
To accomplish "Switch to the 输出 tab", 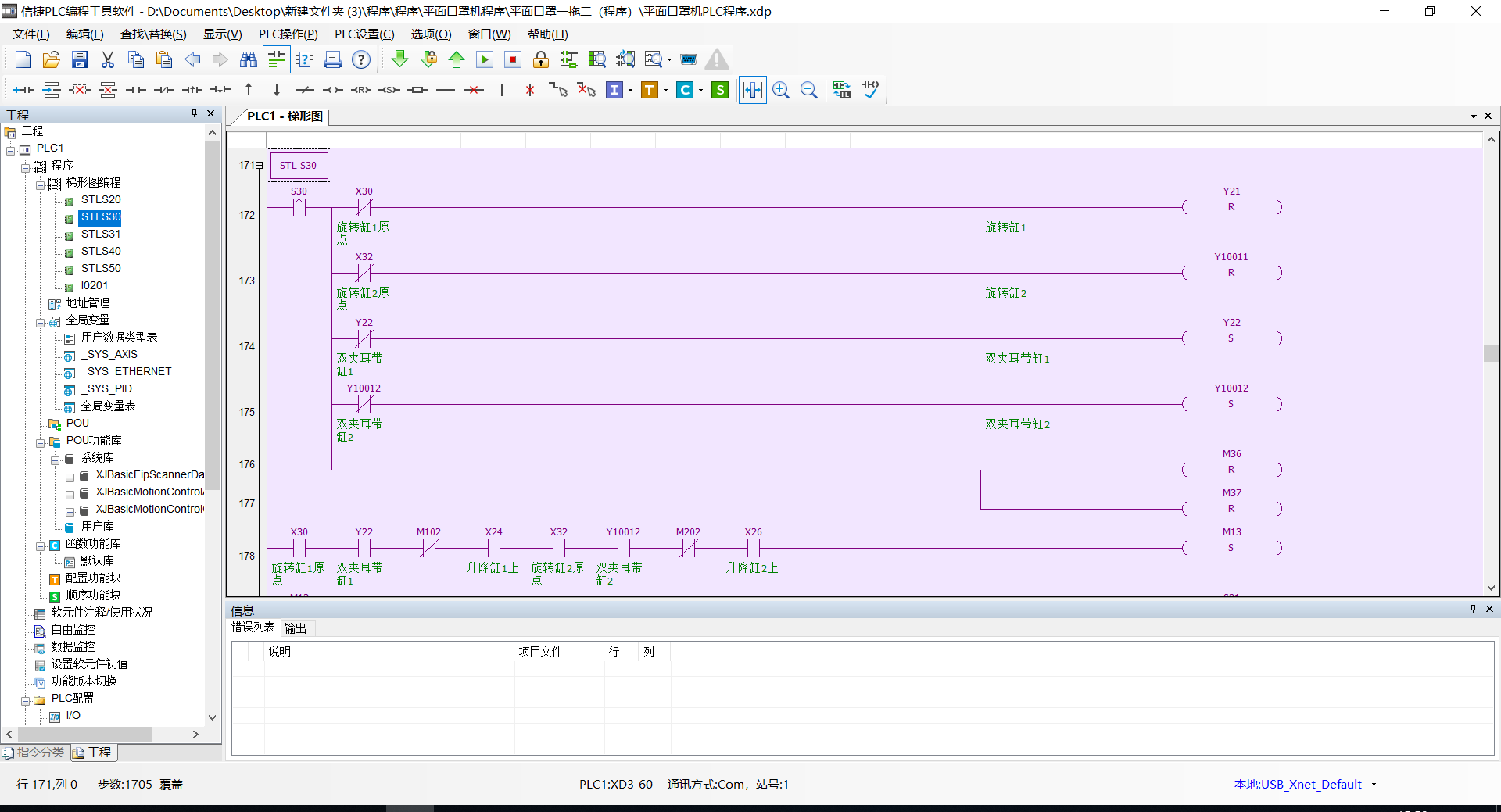I will [295, 628].
